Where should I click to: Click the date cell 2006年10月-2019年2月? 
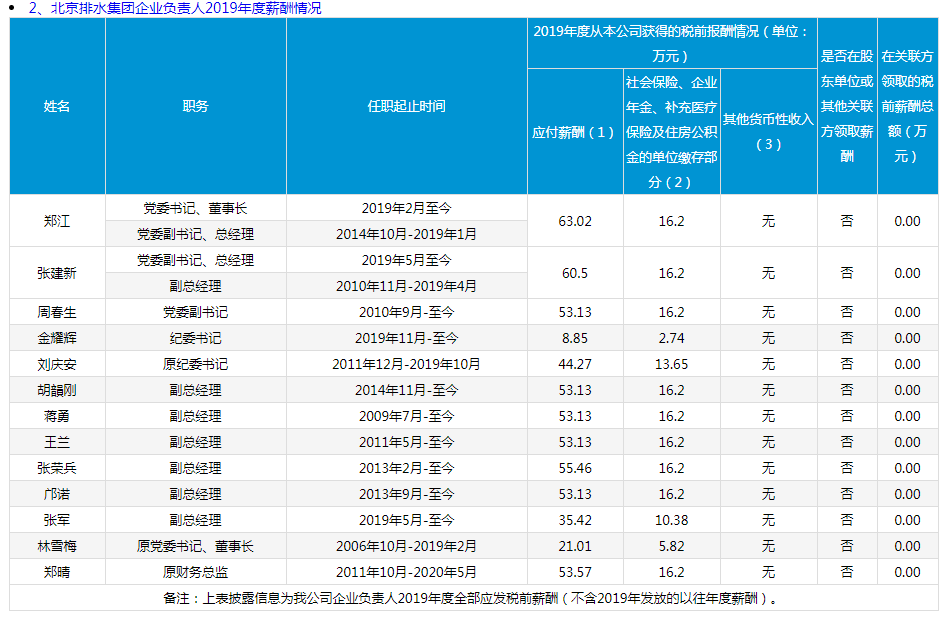pos(406,547)
